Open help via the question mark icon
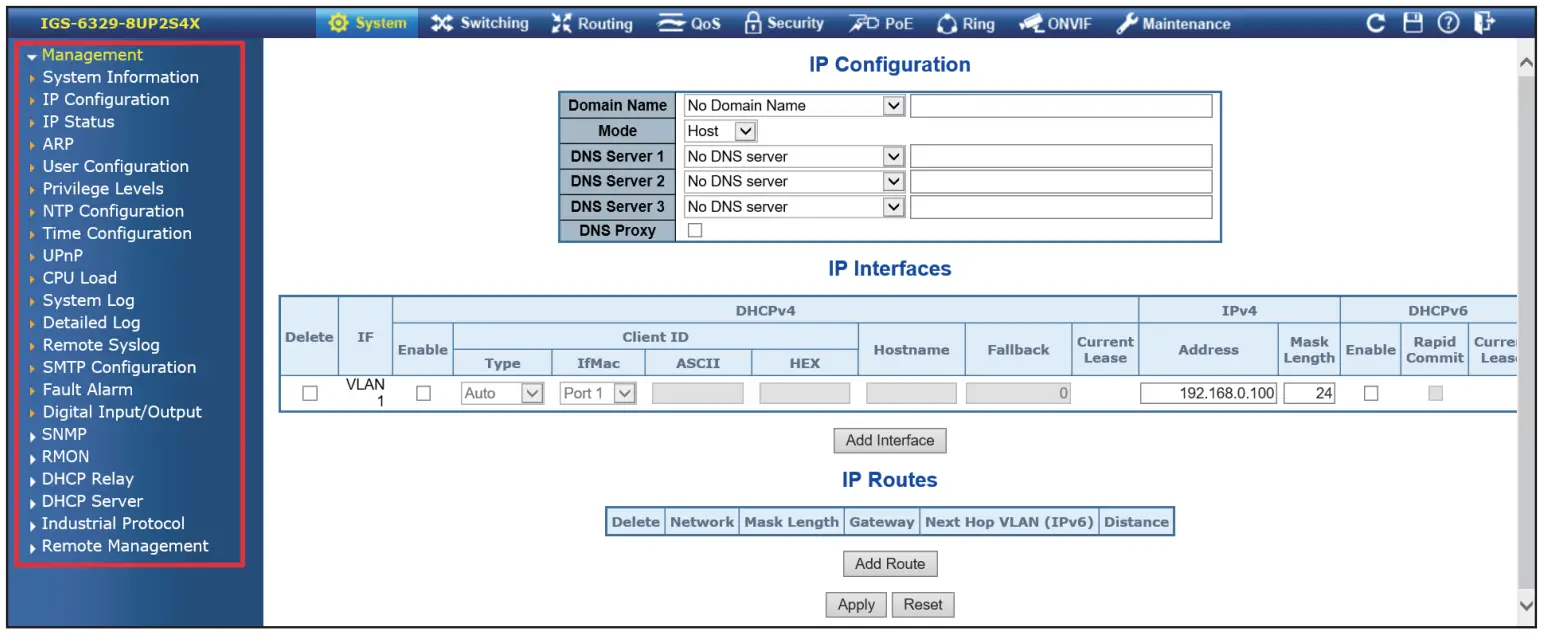This screenshot has height=634, width=1541. click(x=1448, y=23)
